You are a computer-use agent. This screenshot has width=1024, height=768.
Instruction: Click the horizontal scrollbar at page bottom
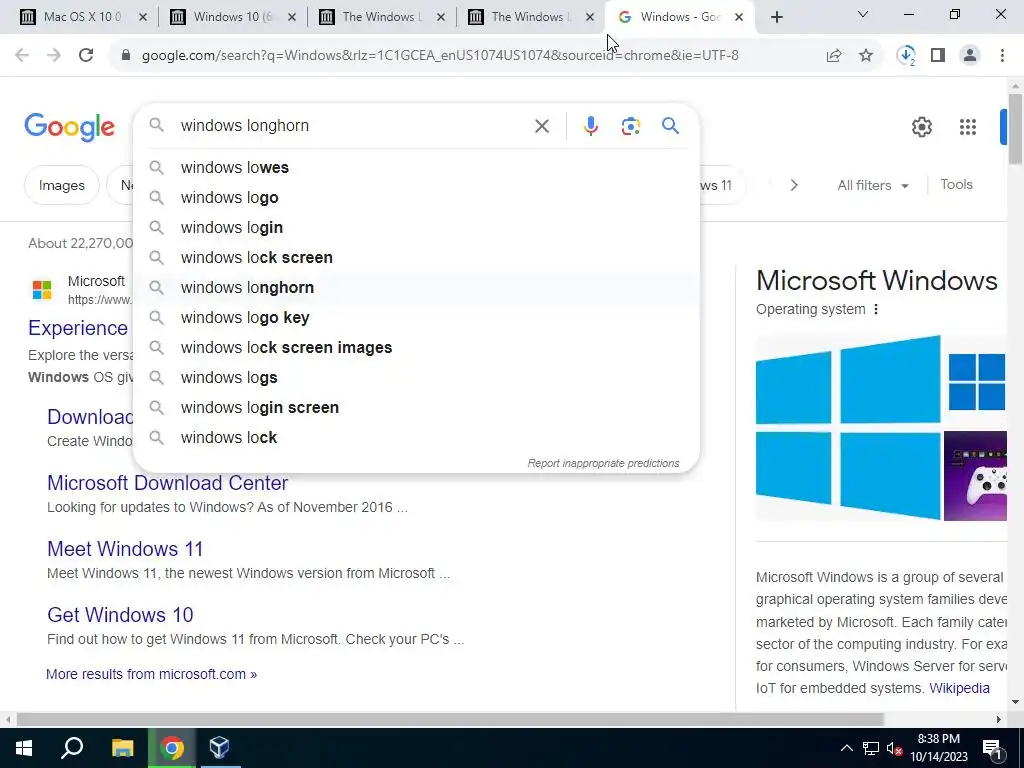[x=450, y=719]
